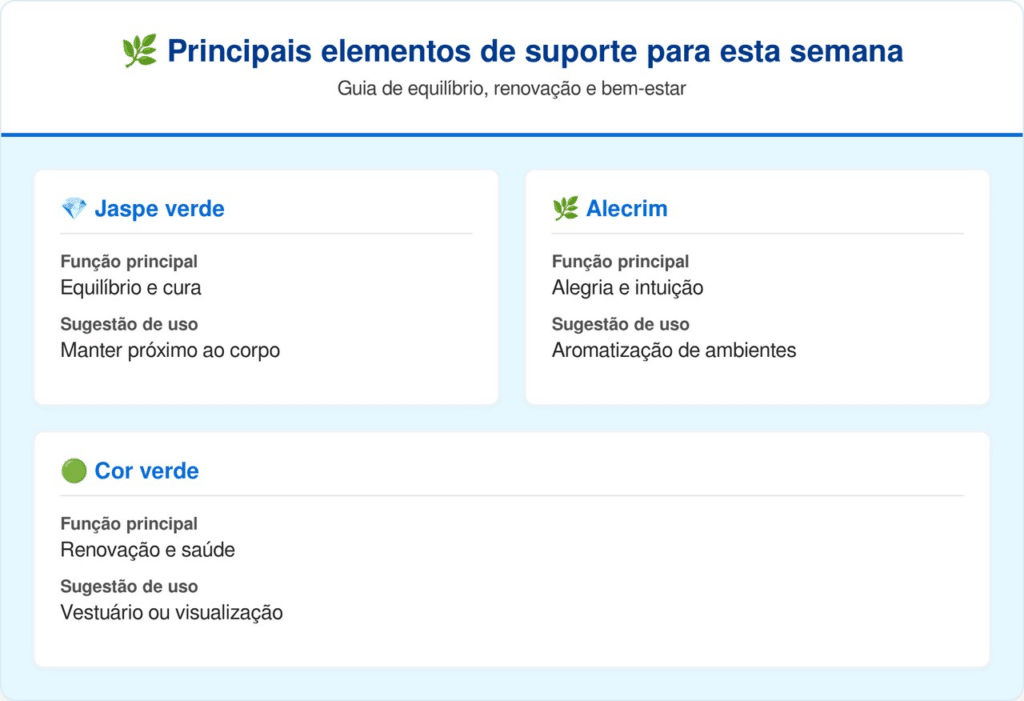The width and height of the screenshot is (1024, 701).
Task: Select 'Manter próximo ao corpo' suggestion
Action: (170, 351)
